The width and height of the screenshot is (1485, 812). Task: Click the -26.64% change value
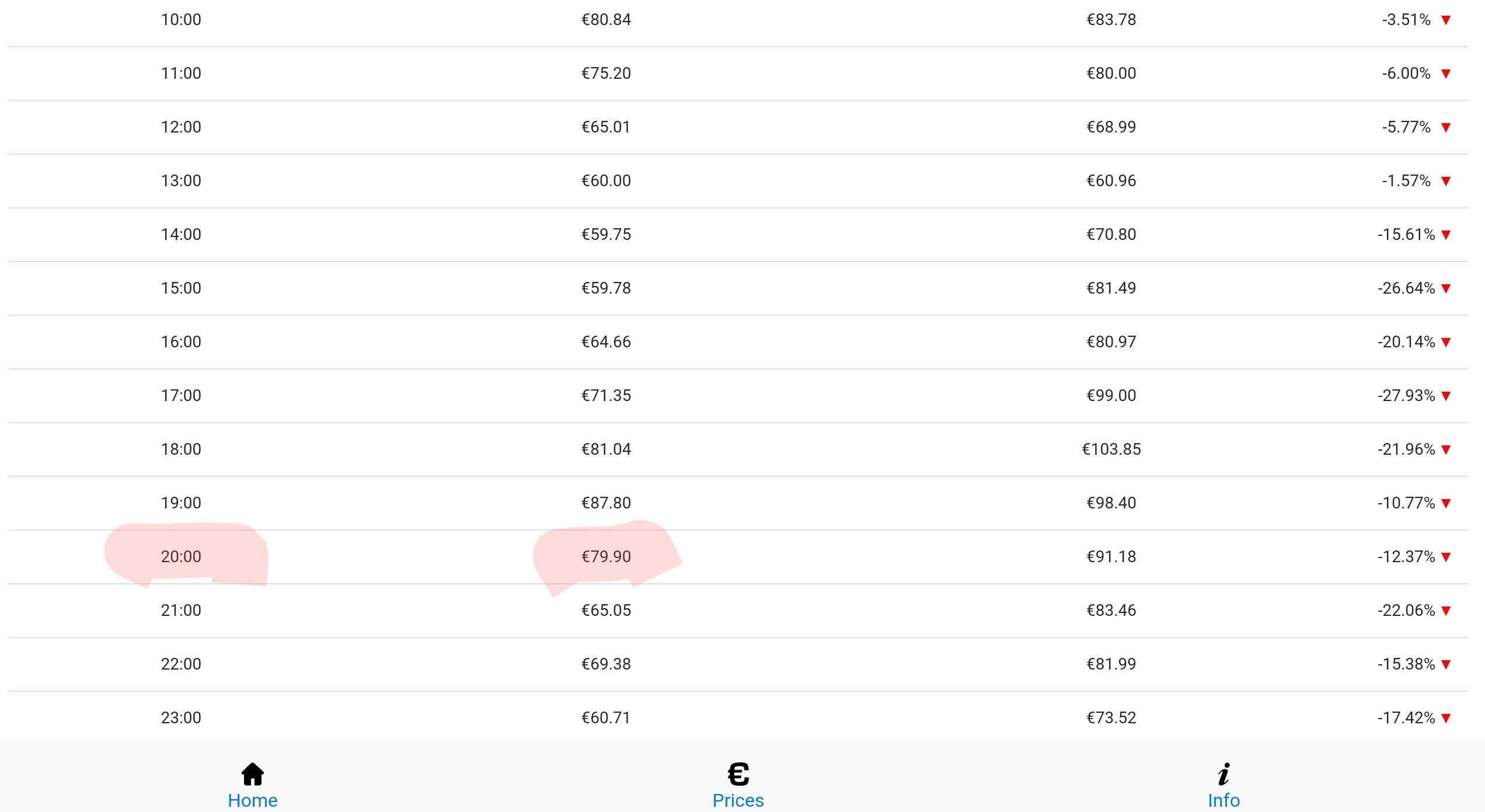click(x=1406, y=288)
